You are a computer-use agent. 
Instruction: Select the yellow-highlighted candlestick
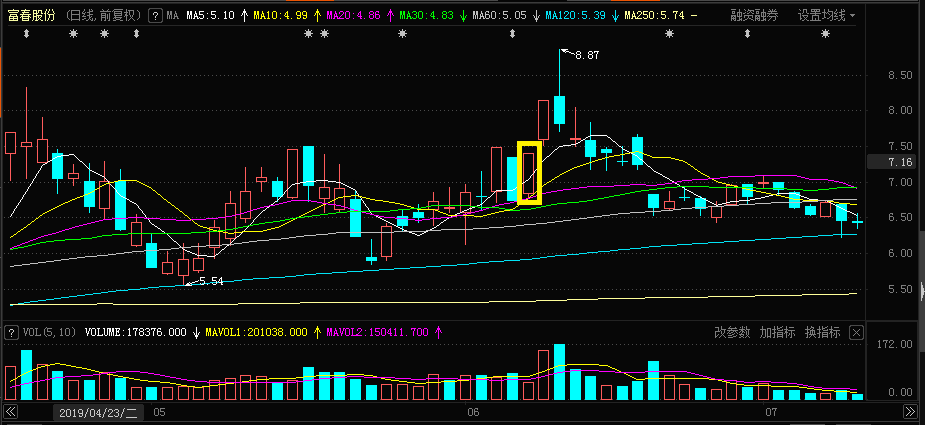click(x=529, y=173)
